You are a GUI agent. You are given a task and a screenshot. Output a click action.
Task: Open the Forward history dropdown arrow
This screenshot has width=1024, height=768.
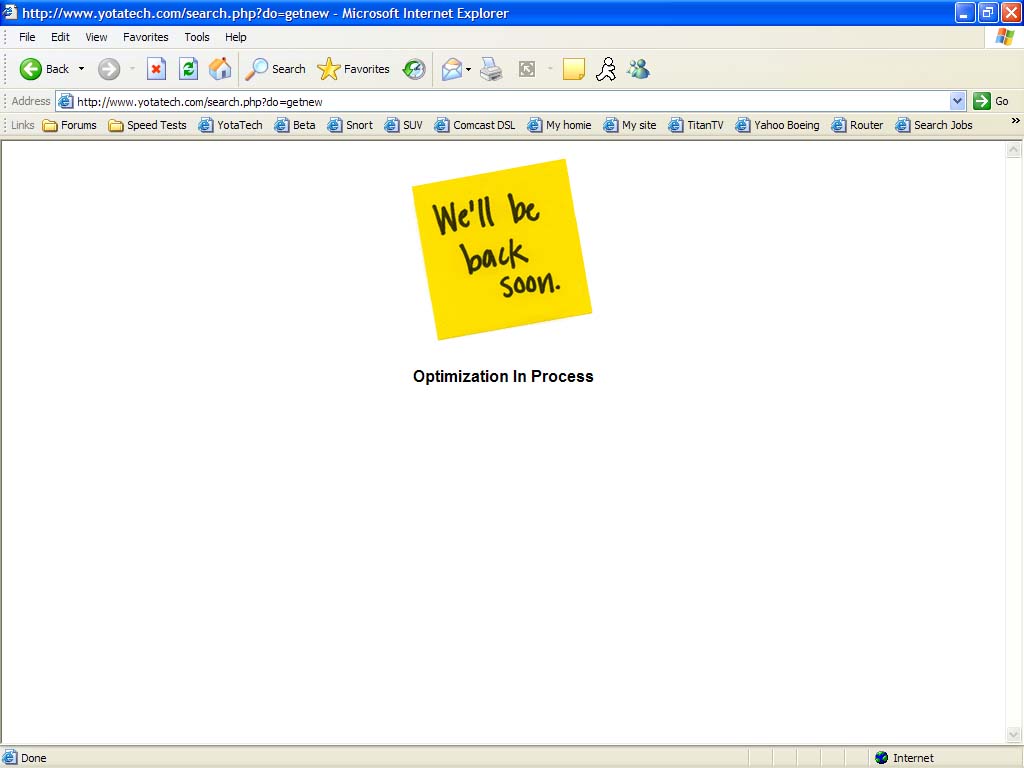(132, 69)
